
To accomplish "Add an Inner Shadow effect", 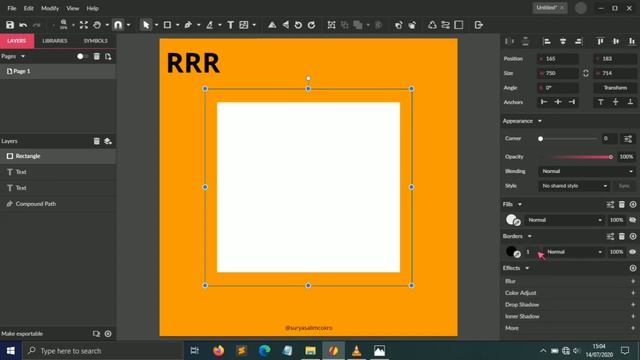I will click(633, 316).
